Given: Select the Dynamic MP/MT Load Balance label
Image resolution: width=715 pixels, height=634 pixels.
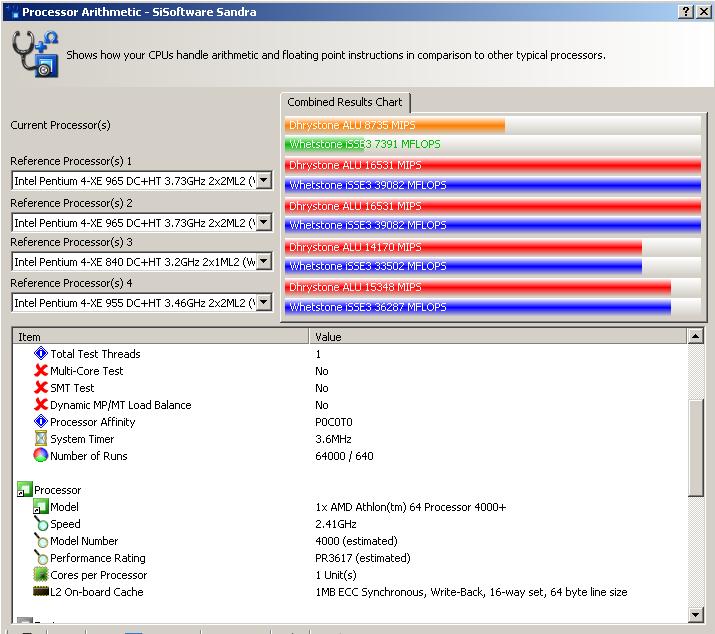Looking at the screenshot, I should click(121, 405).
